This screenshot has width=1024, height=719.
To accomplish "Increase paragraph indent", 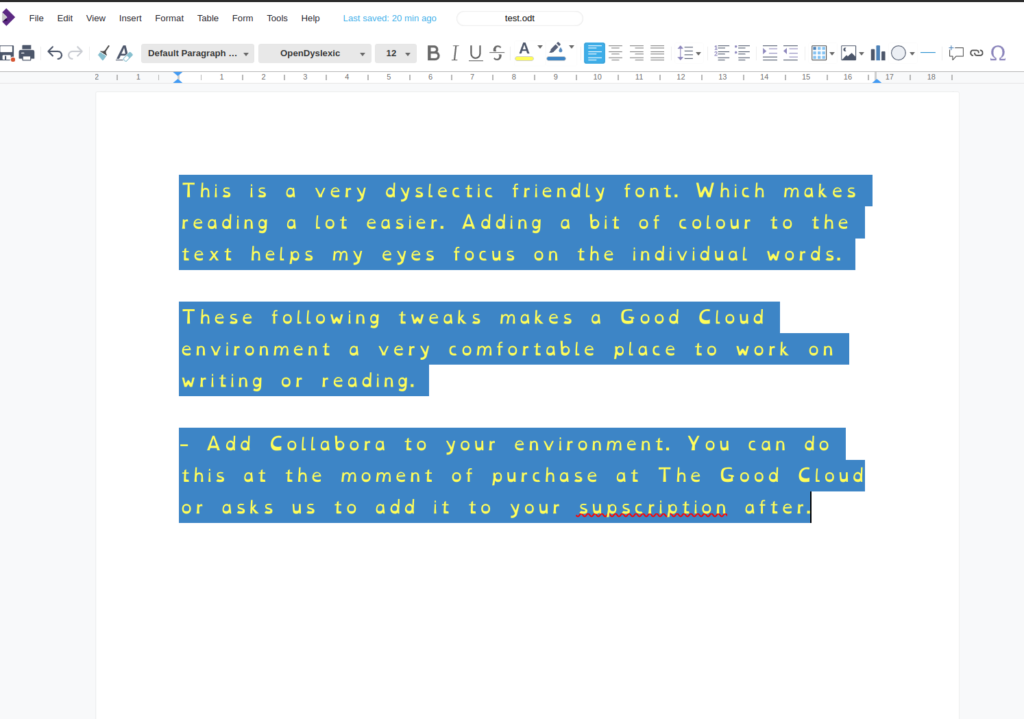I will tap(770, 53).
